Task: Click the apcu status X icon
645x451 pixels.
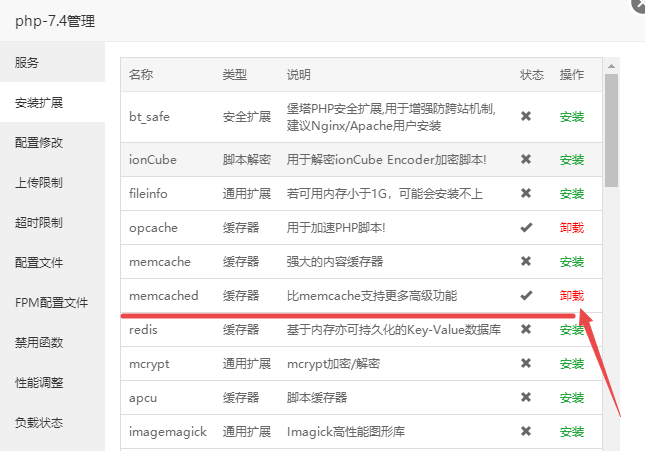Action: (526, 398)
